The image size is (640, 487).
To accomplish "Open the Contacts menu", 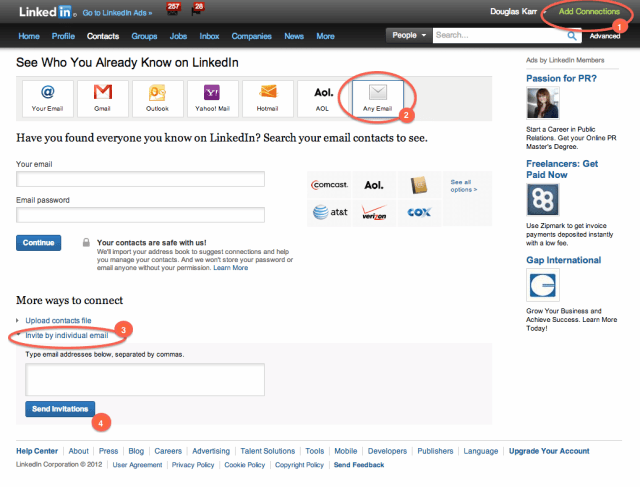I will coord(103,36).
